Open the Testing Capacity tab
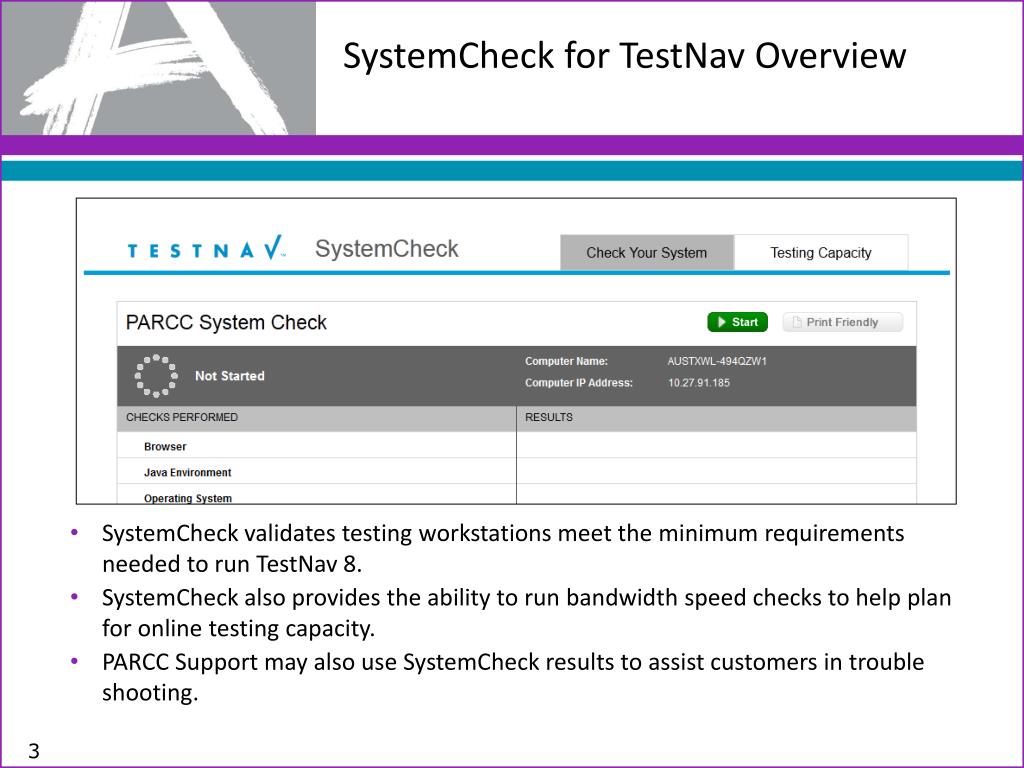Viewport: 1024px width, 768px height. (x=821, y=253)
